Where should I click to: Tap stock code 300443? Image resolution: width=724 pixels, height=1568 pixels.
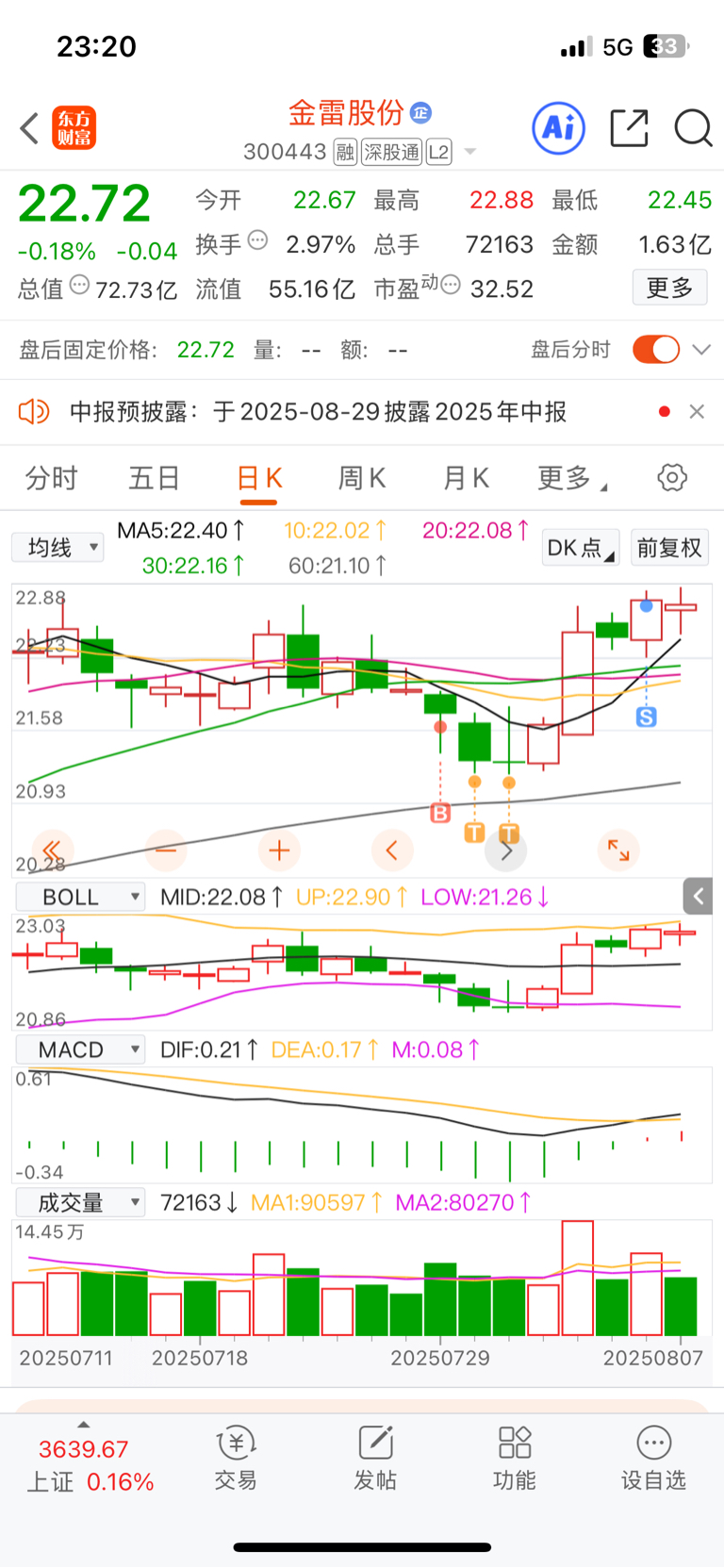click(285, 152)
